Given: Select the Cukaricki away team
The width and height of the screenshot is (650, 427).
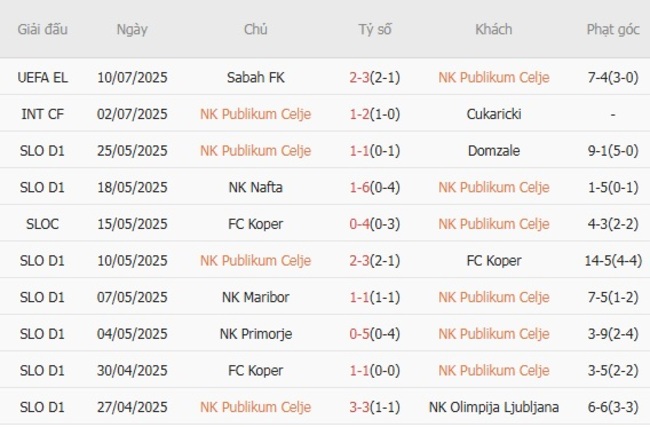Looking at the screenshot, I should (x=494, y=114).
